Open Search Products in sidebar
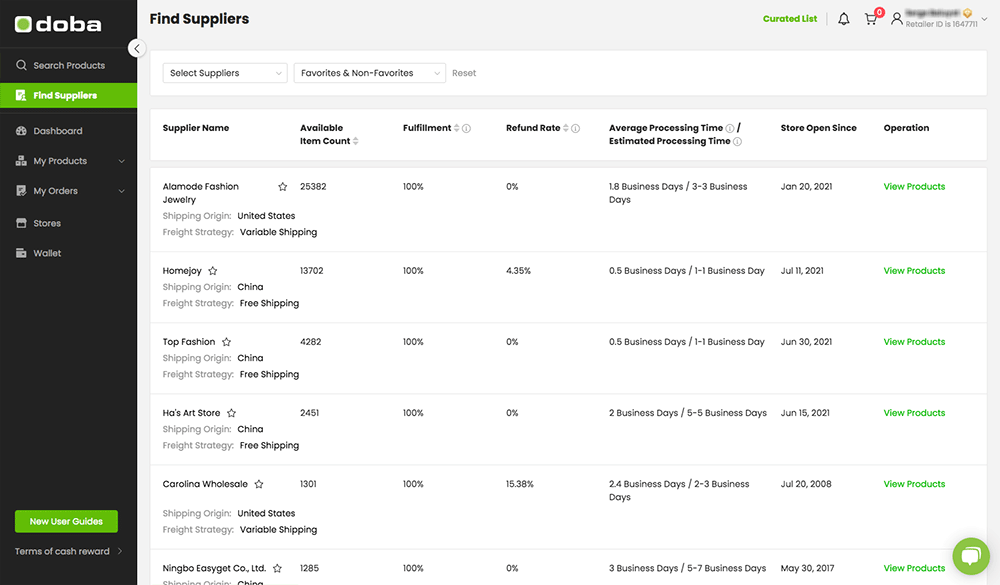 (68, 65)
